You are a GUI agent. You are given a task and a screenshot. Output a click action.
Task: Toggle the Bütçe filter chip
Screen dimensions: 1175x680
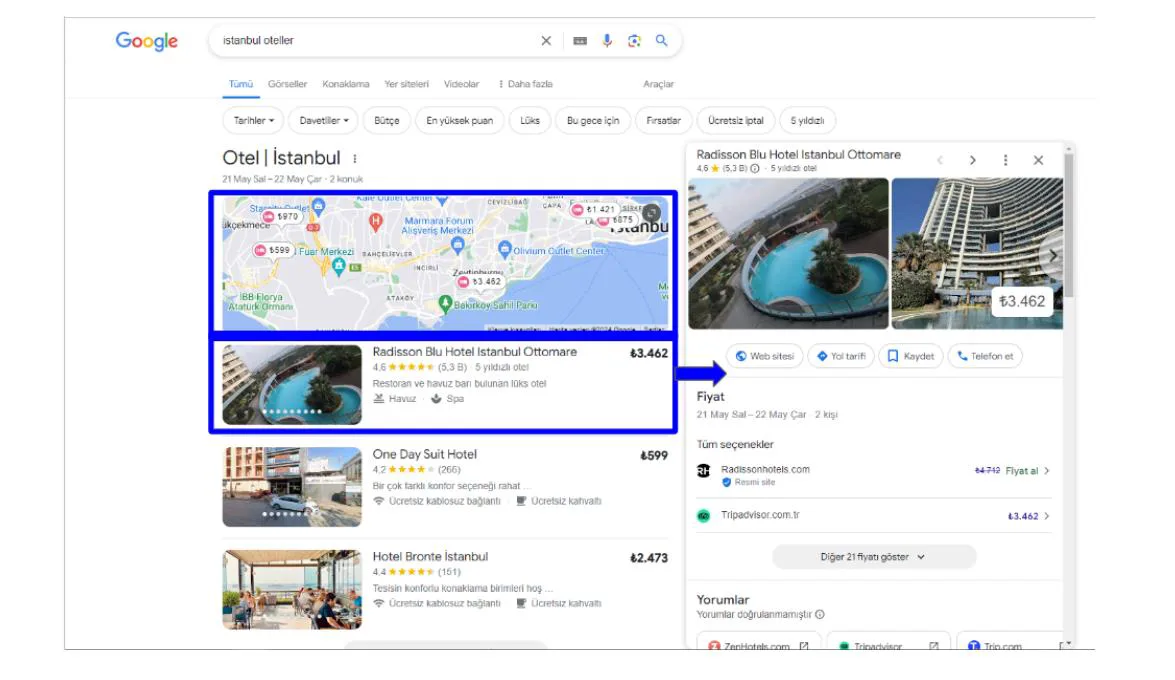tap(387, 121)
